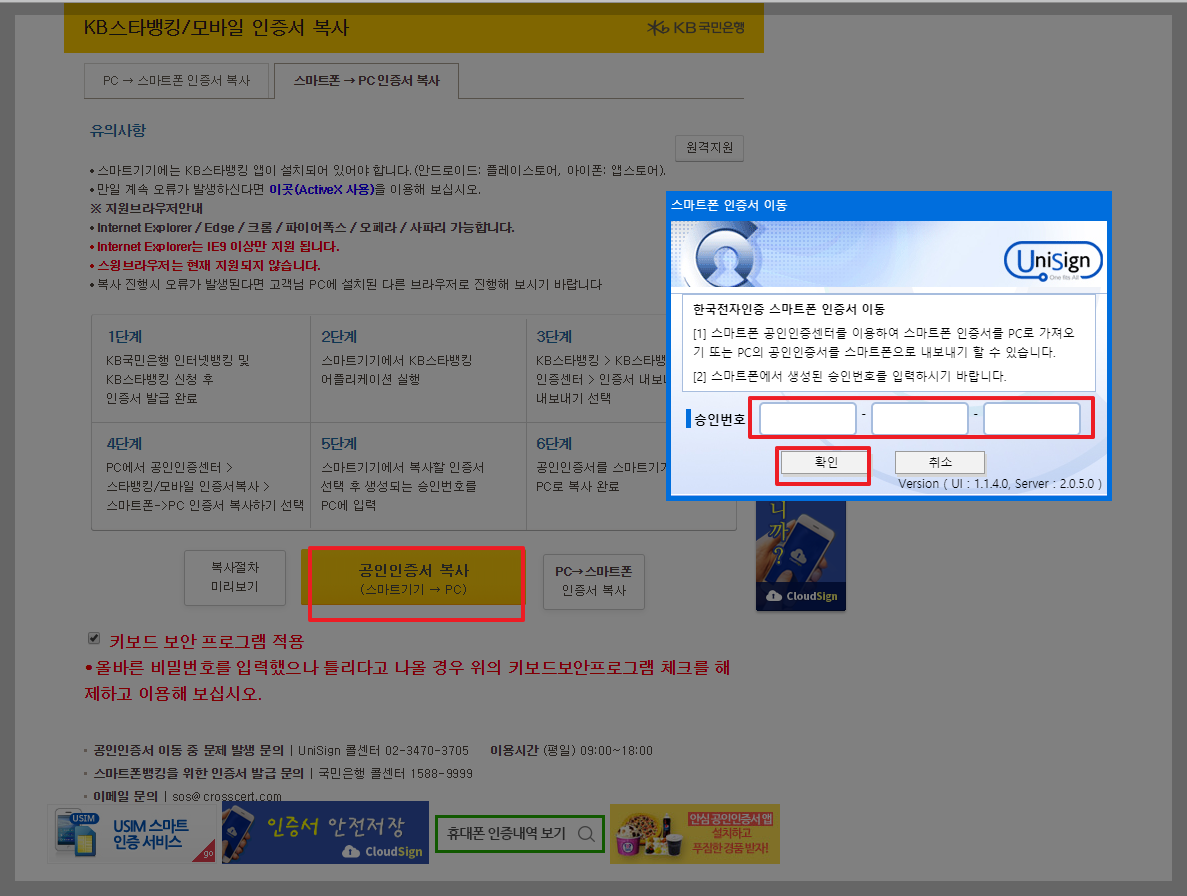Click the UniSign logo in dialog
This screenshot has width=1187, height=896.
pos(1053,261)
